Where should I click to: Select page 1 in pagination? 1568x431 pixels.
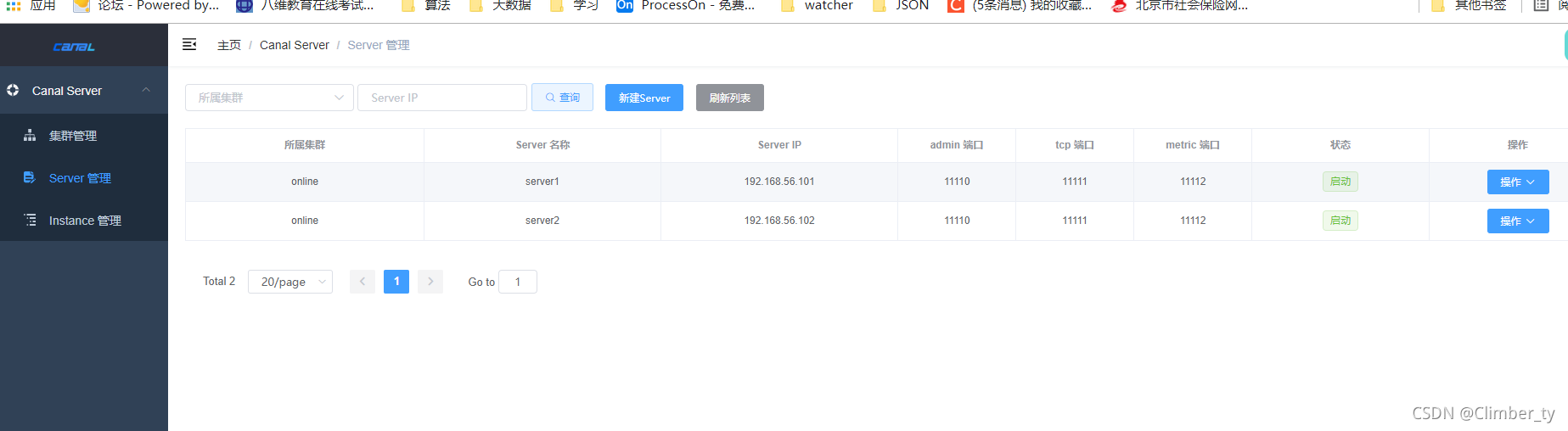396,282
